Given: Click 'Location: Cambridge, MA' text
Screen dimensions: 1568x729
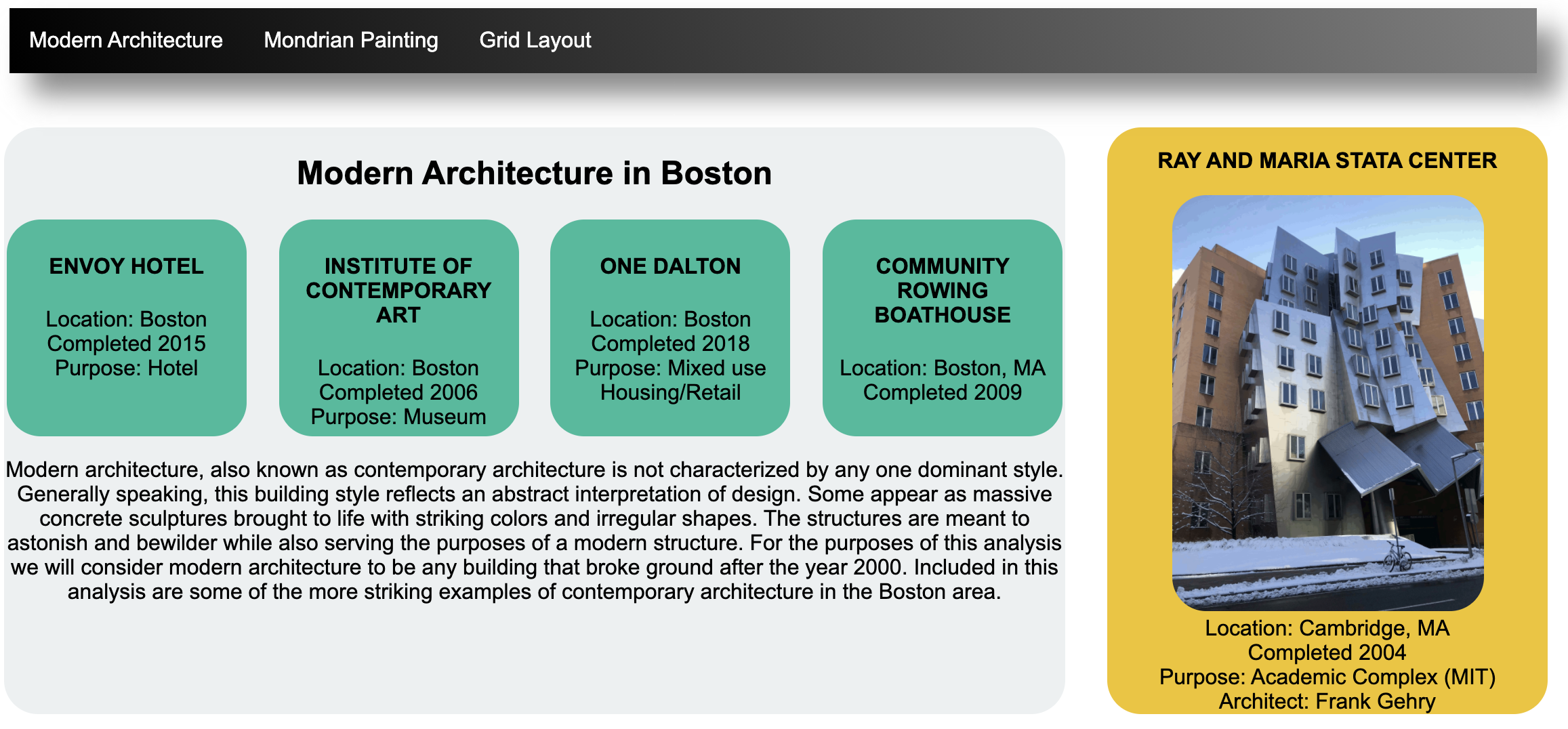Looking at the screenshot, I should 1327,628.
